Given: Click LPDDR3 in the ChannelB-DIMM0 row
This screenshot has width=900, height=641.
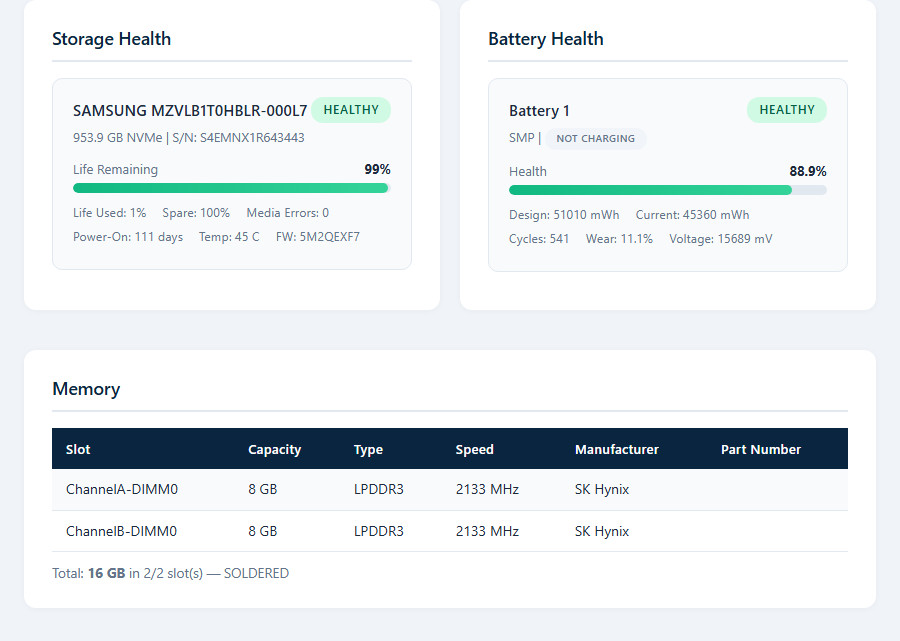Looking at the screenshot, I should point(379,531).
